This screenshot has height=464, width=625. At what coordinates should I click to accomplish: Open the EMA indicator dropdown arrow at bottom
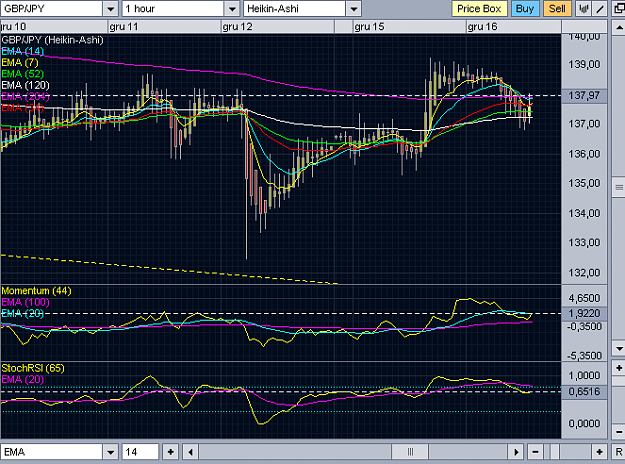(110, 452)
